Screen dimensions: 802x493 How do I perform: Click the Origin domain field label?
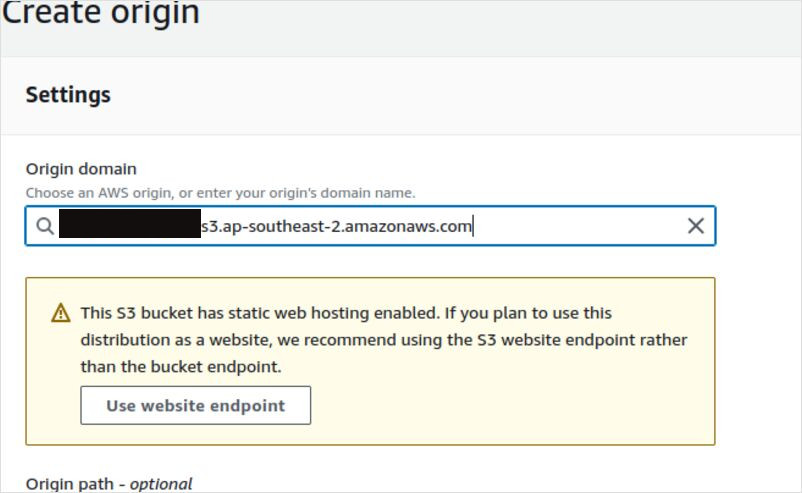(x=81, y=169)
